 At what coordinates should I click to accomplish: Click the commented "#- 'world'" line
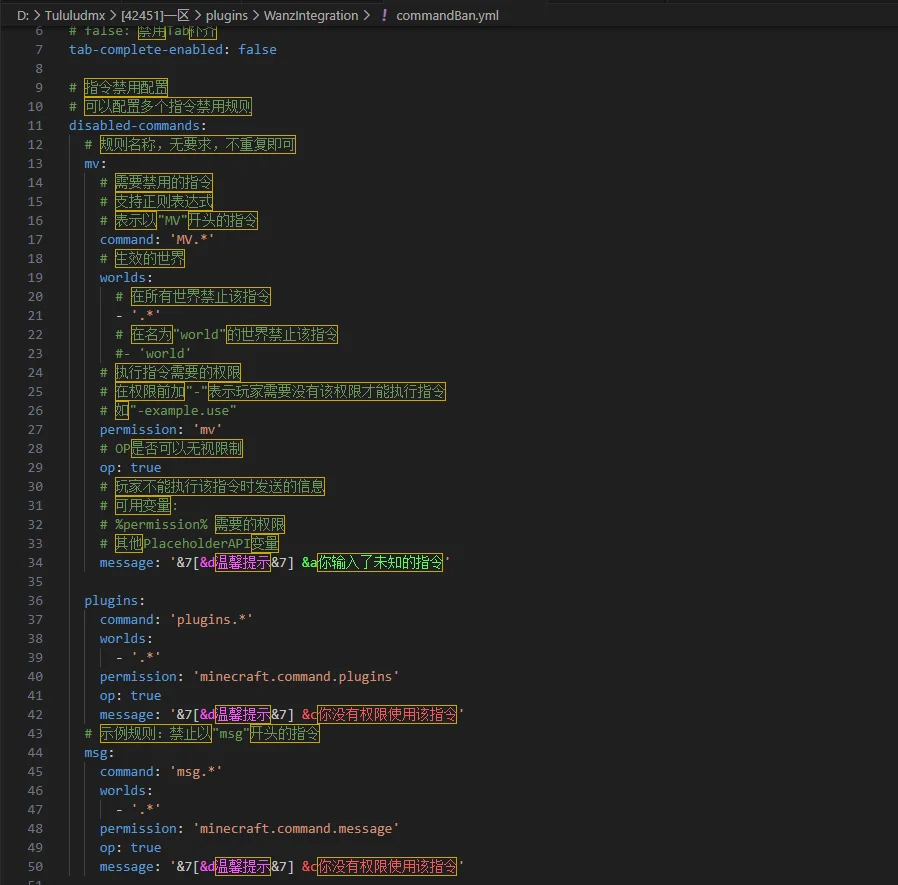[x=153, y=353]
